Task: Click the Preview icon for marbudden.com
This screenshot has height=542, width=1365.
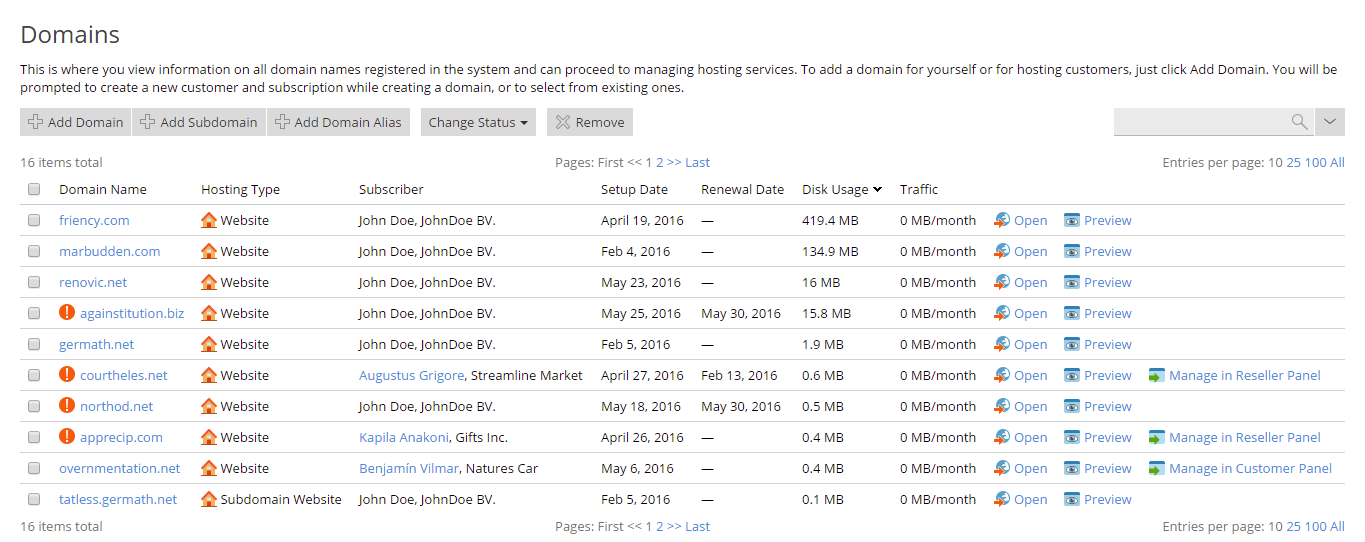Action: click(1072, 252)
